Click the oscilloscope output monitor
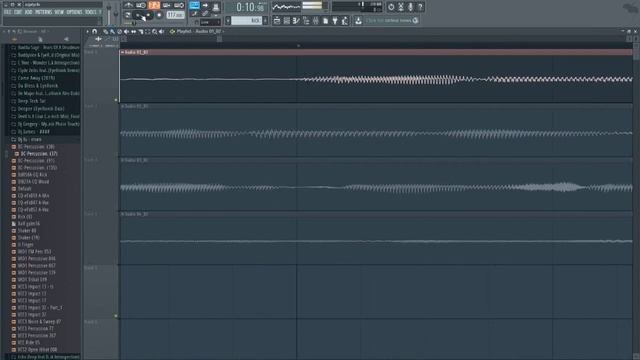640x360 pixels. (x=287, y=7)
